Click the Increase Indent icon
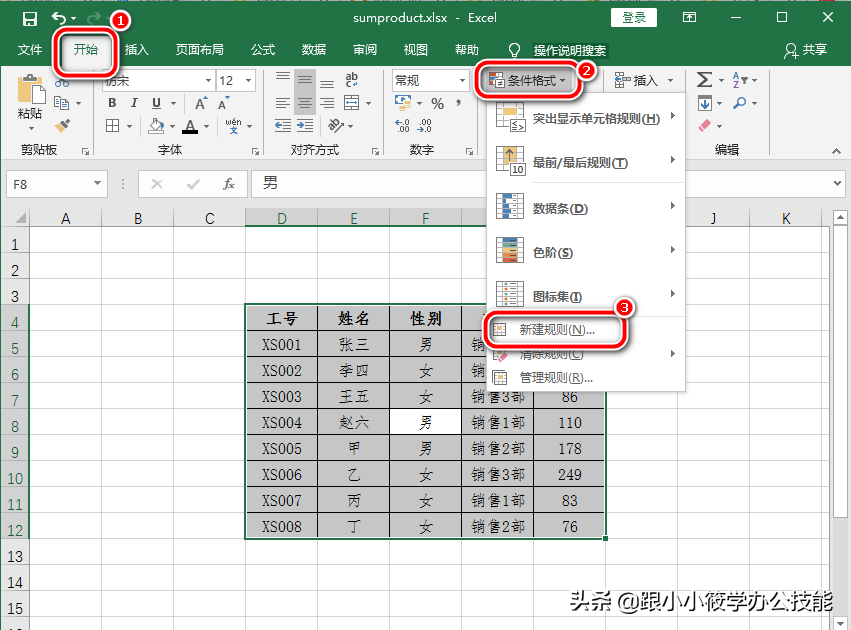 305,126
